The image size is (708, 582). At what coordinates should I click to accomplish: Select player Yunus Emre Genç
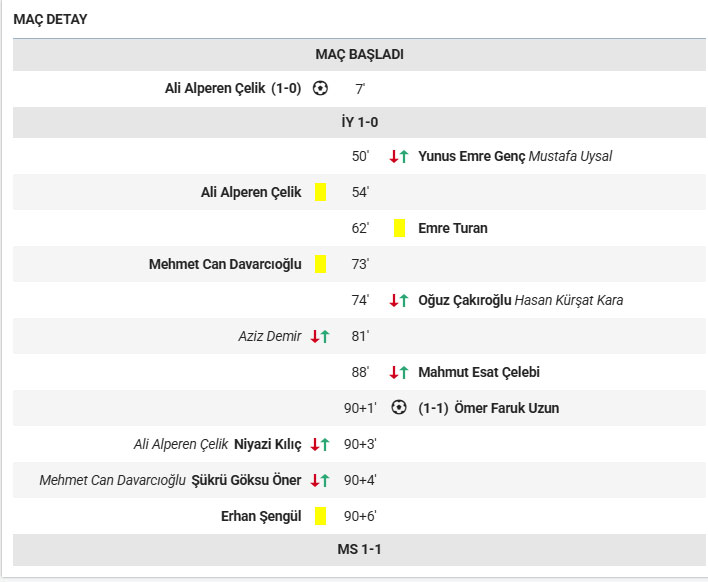[471, 156]
